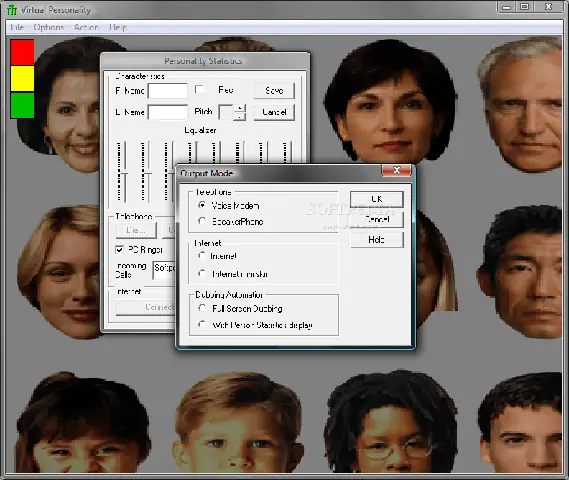569x480 pixels.
Task: Increase Pitch with the spinner up arrow
Action: tap(240, 108)
